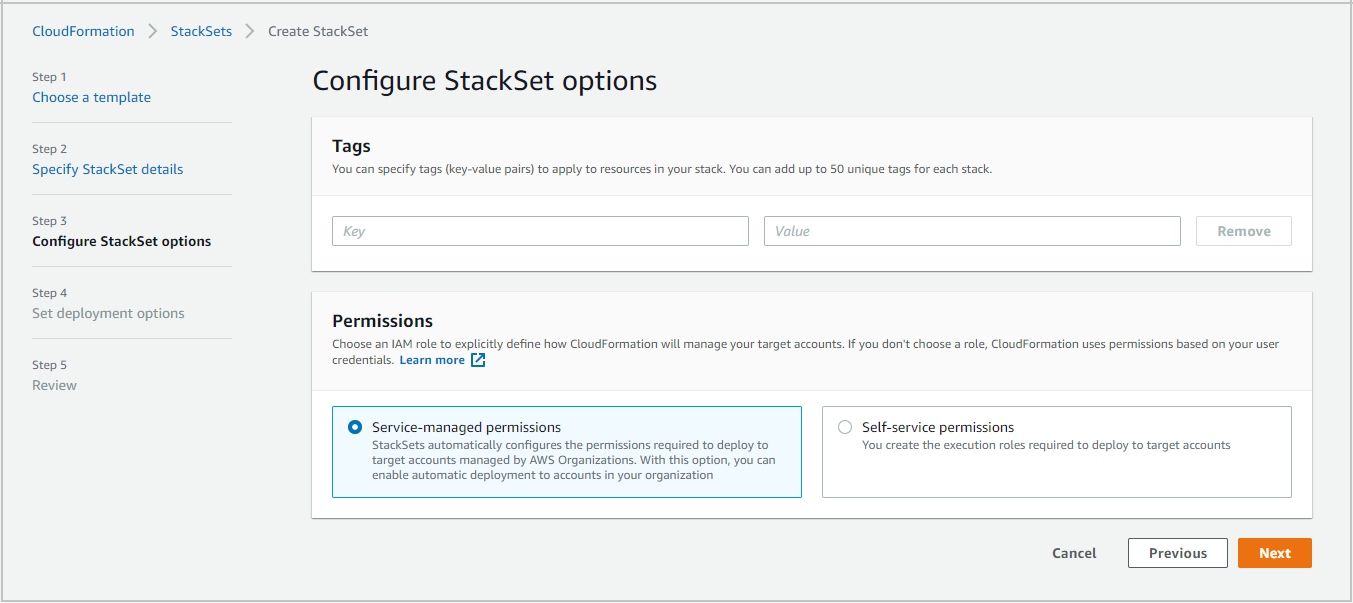The width and height of the screenshot is (1353, 603).
Task: Open Step 1 Choose a template
Action: (91, 97)
